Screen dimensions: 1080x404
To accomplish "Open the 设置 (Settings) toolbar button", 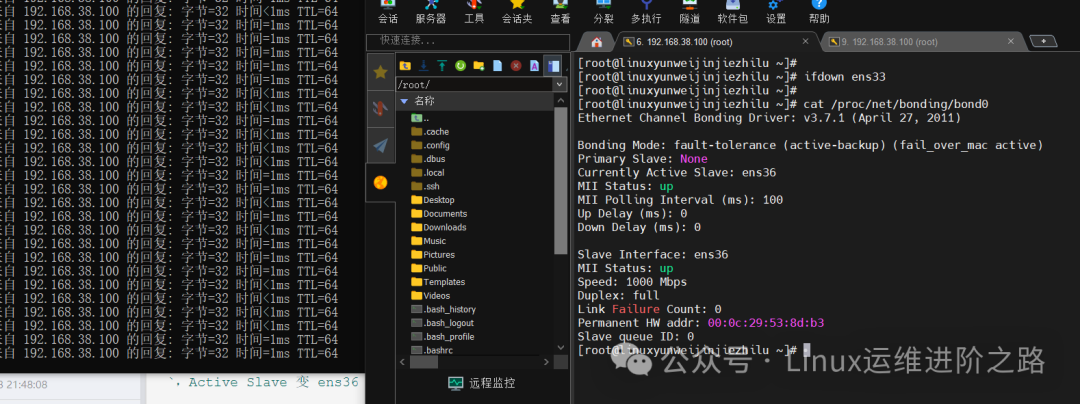I will (776, 12).
